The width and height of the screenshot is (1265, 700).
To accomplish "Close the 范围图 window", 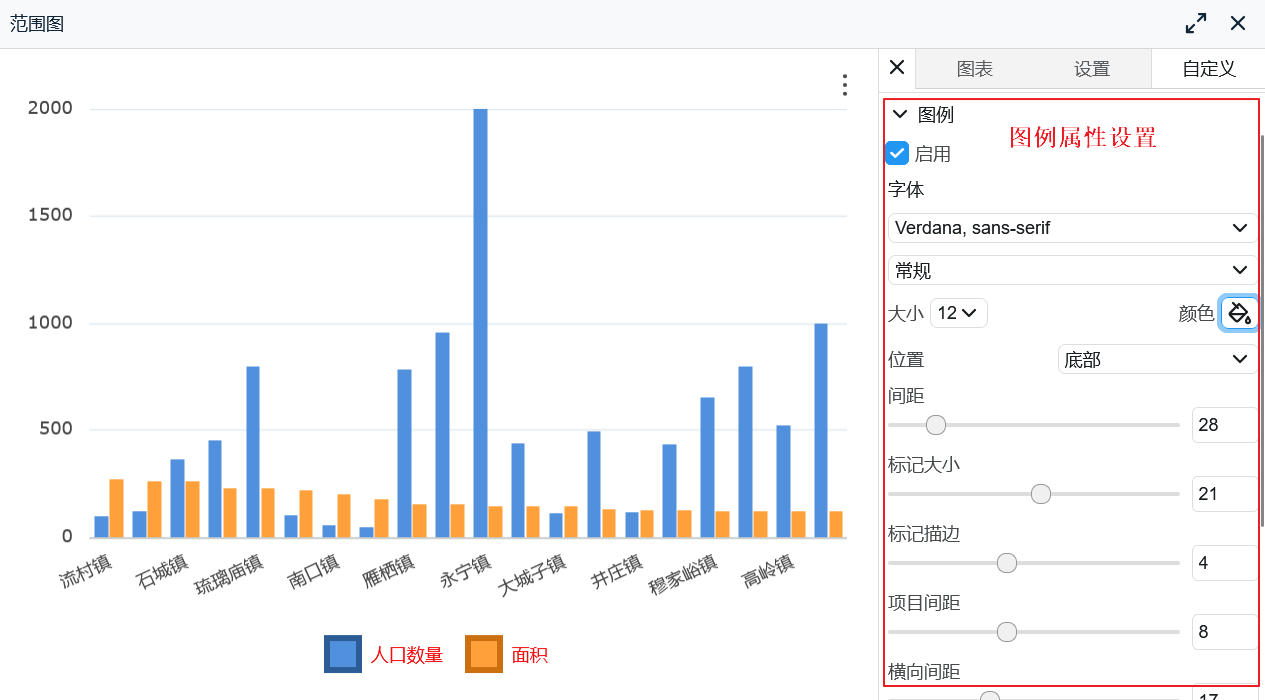I will 1238,23.
